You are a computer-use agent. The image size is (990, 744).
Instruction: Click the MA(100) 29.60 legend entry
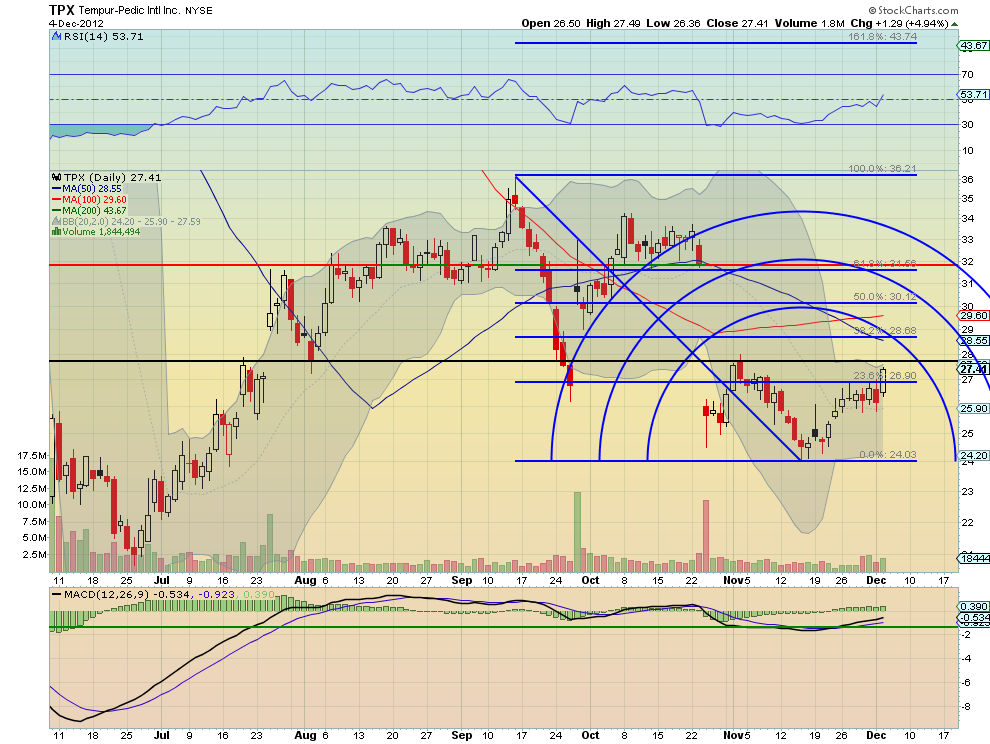coord(94,200)
